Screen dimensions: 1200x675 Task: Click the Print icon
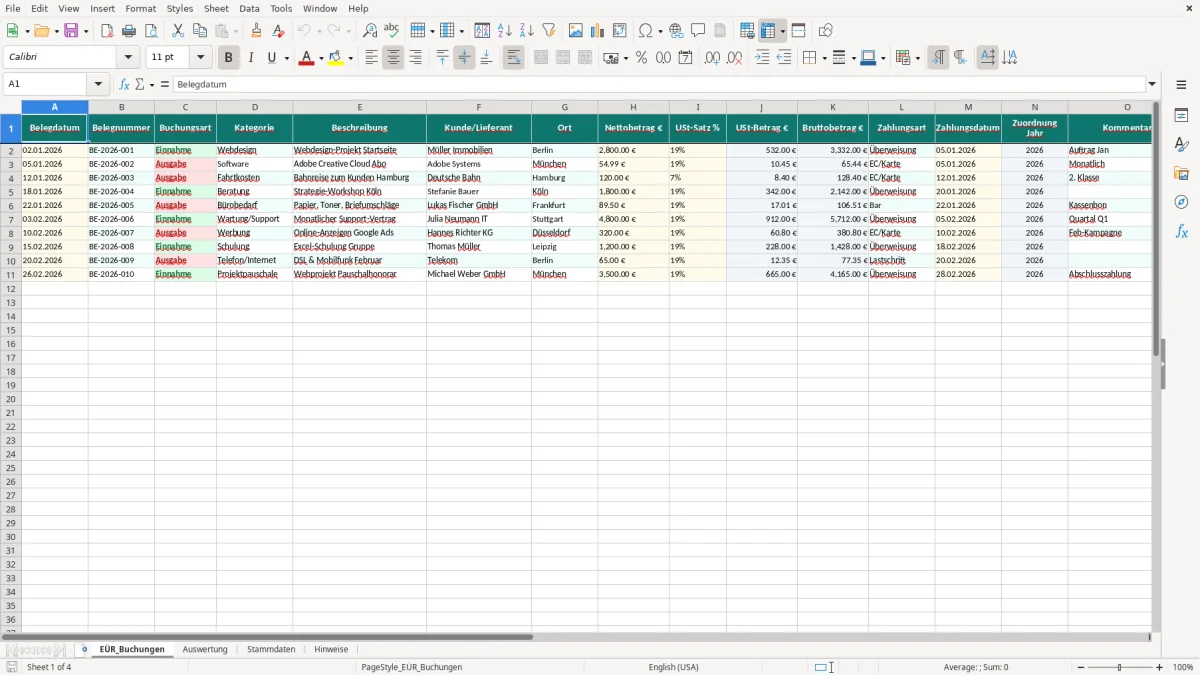[129, 31]
